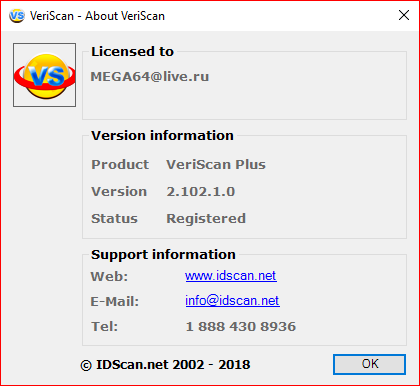
Task: Select the MEGA64@live.ru licensee text
Action: (x=150, y=77)
